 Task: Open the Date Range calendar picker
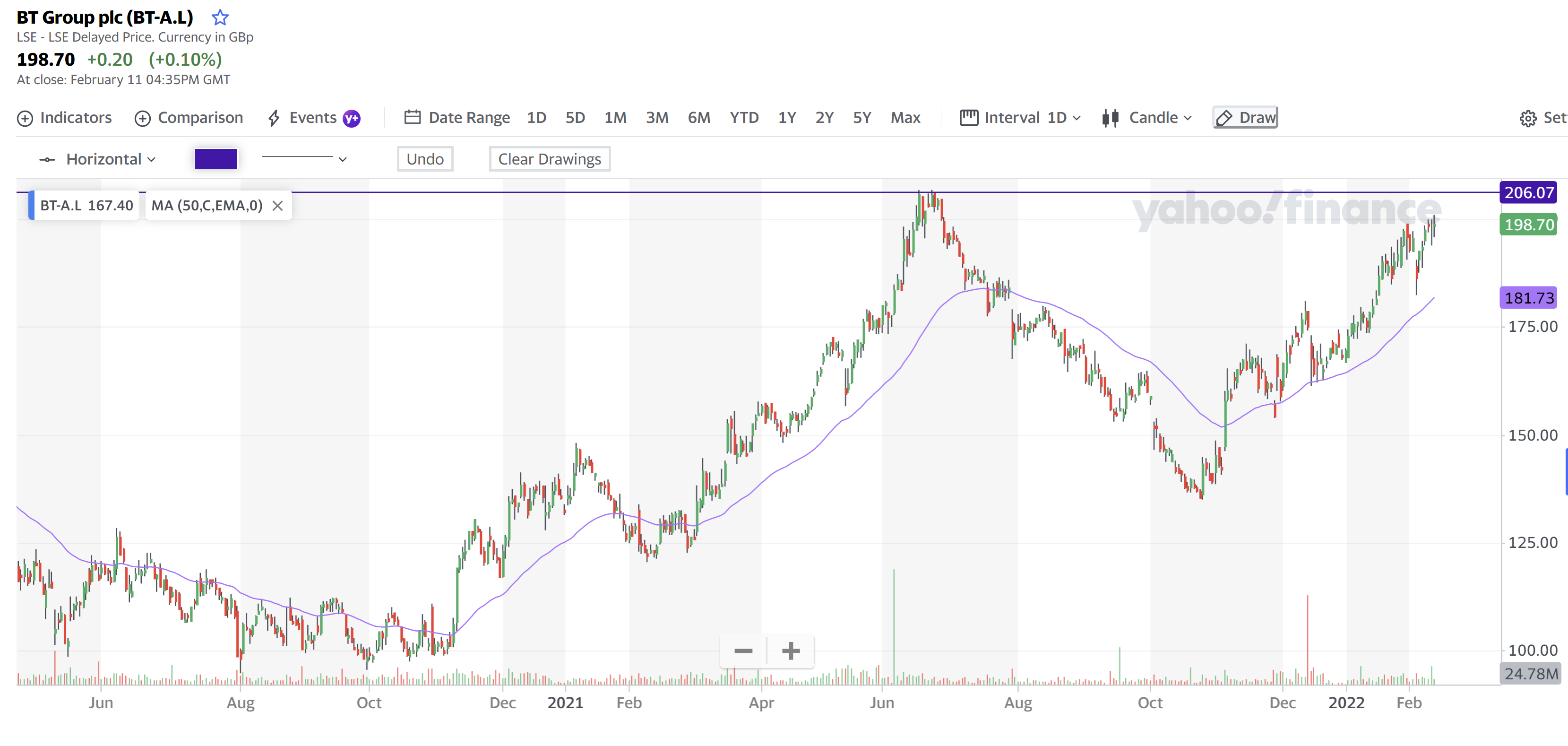click(x=412, y=117)
